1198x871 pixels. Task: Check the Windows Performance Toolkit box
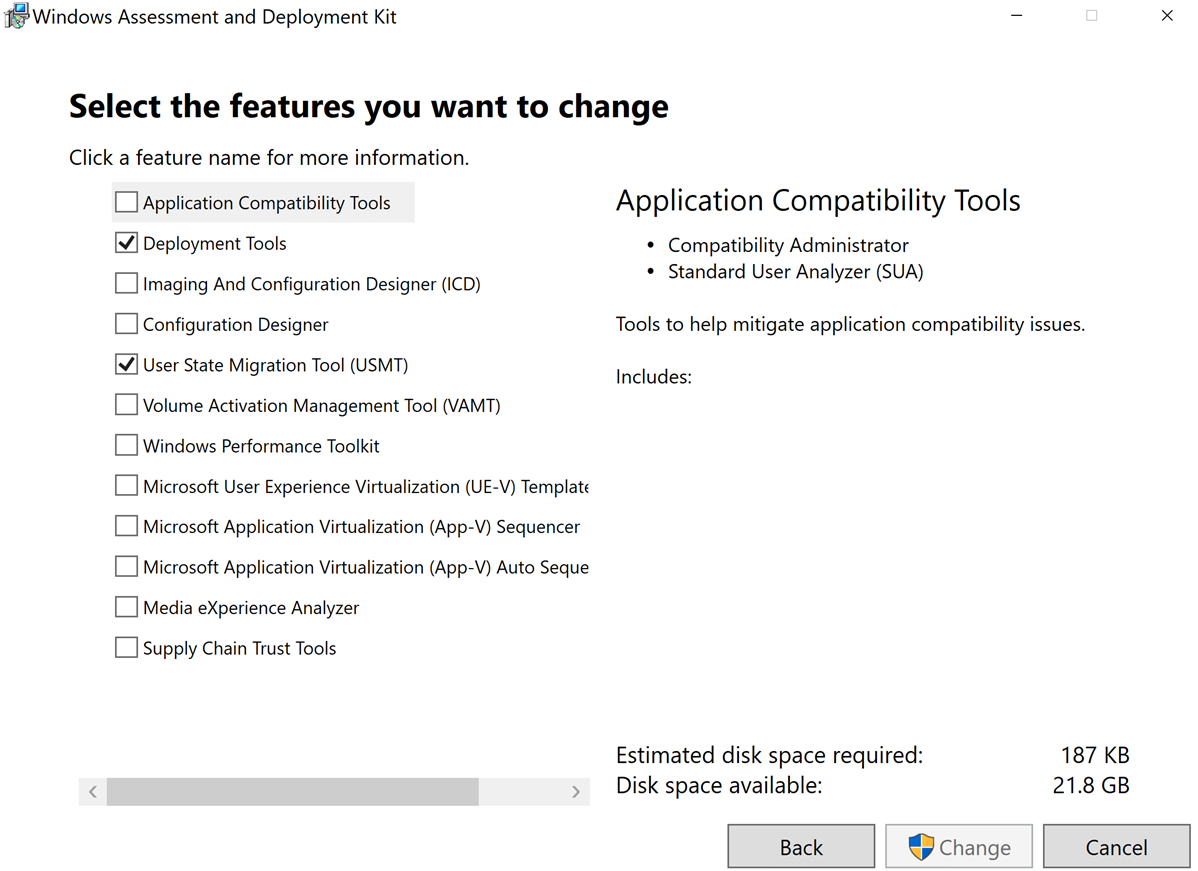(x=126, y=446)
